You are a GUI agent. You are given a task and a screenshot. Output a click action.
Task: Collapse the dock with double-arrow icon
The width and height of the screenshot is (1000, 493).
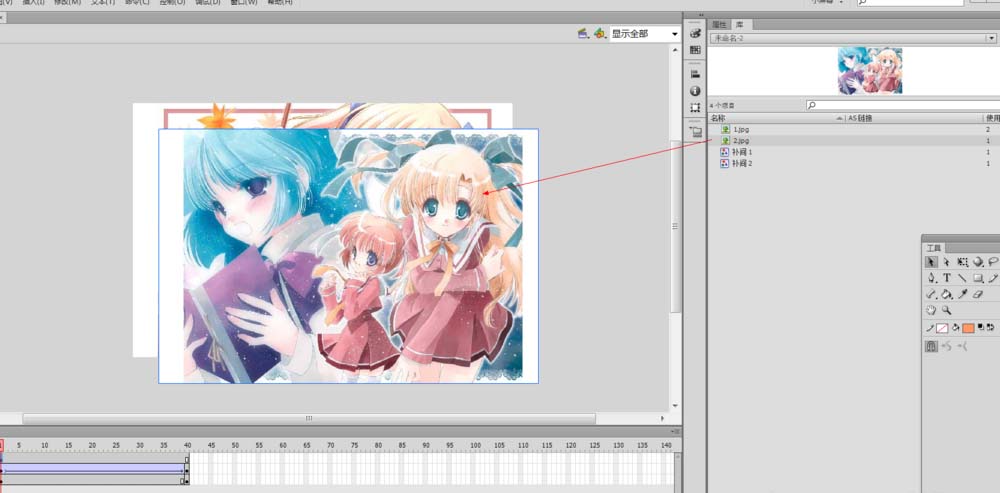[702, 15]
